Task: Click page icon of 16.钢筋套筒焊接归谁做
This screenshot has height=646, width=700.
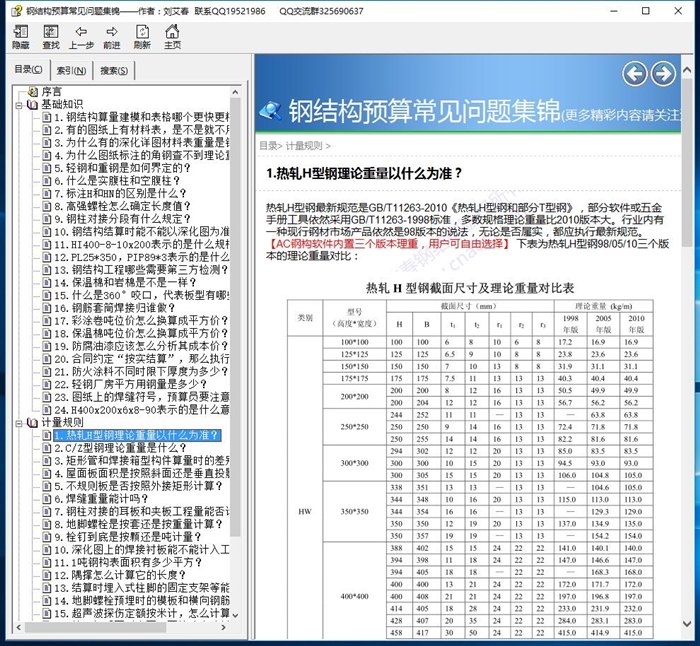Action: pyautogui.click(x=47, y=308)
